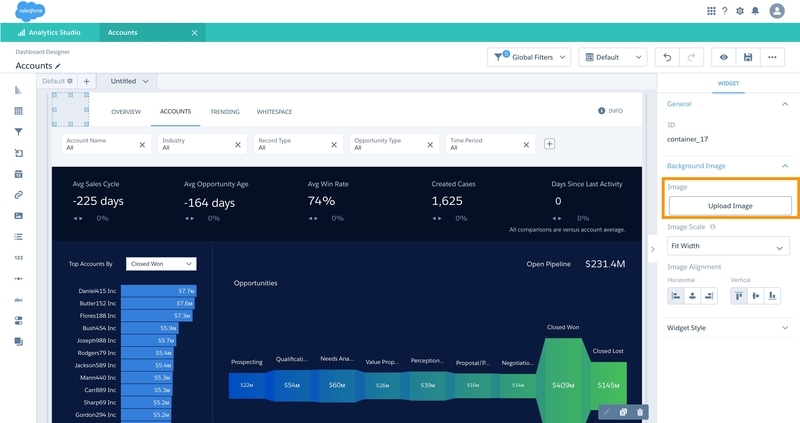Viewport: 800px width, 423px height.
Task: Select the link widget icon in sidebar
Action: pyautogui.click(x=18, y=195)
